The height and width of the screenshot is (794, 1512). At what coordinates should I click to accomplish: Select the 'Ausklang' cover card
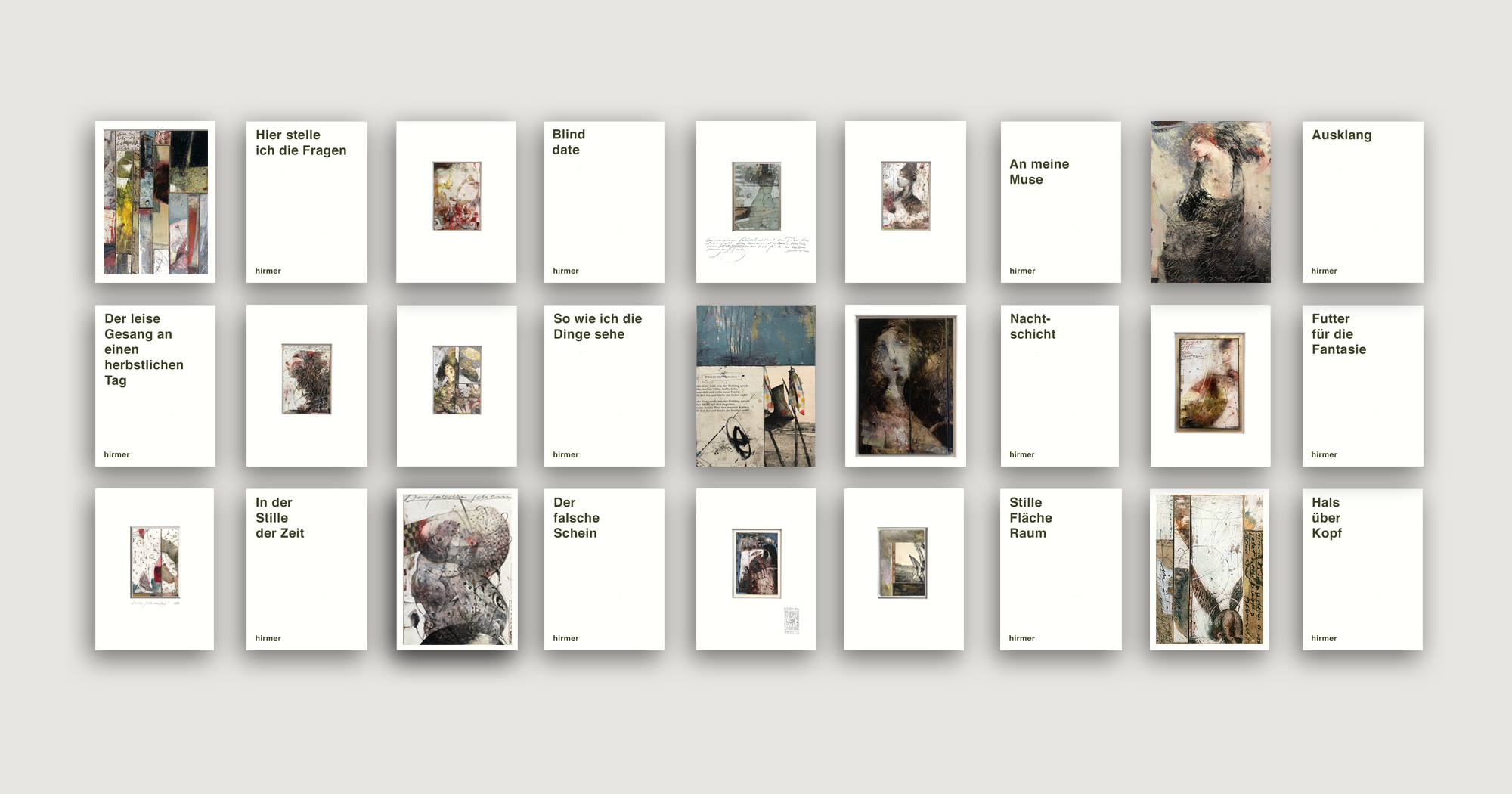(1362, 202)
